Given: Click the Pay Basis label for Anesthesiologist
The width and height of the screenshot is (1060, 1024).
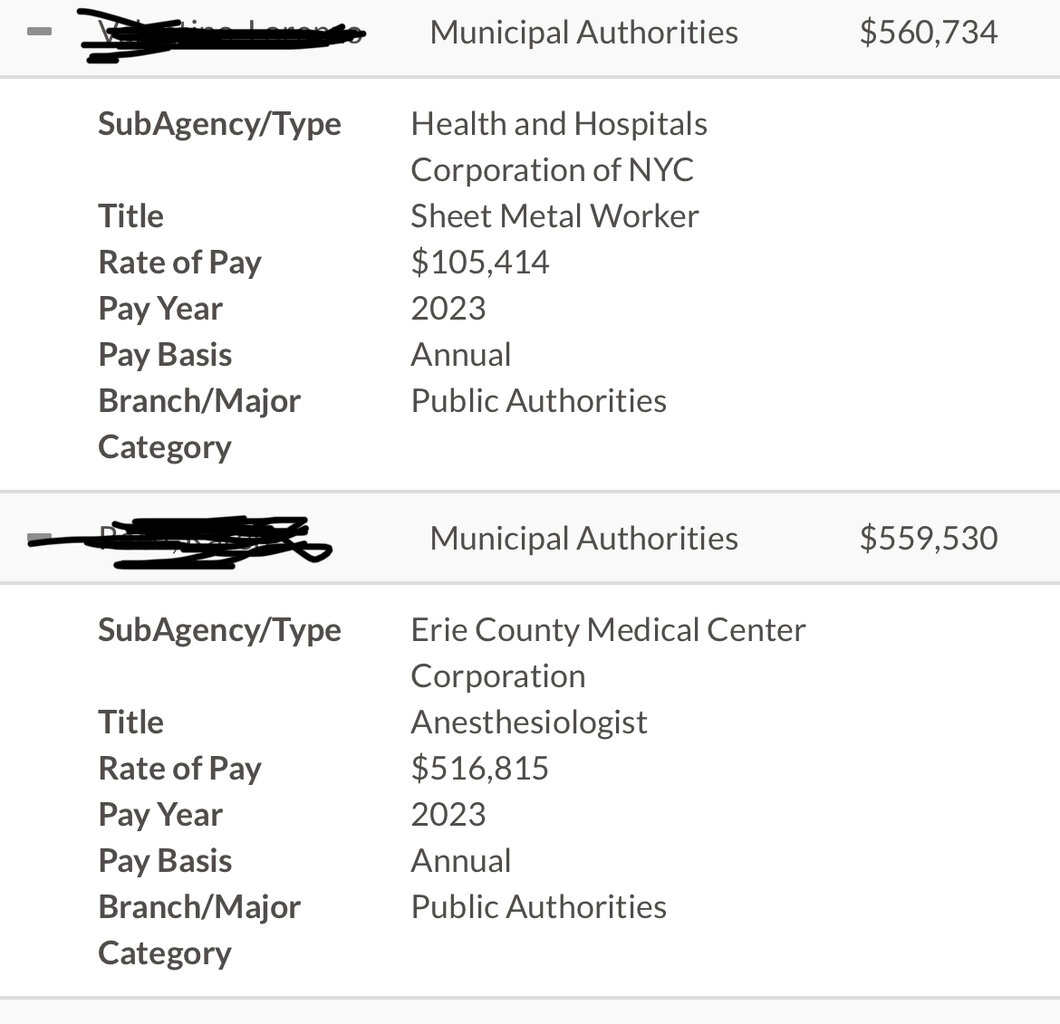Looking at the screenshot, I should (x=165, y=860).
